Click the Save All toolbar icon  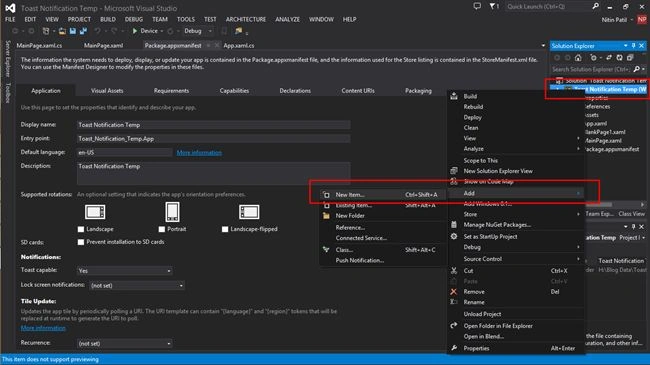83,31
